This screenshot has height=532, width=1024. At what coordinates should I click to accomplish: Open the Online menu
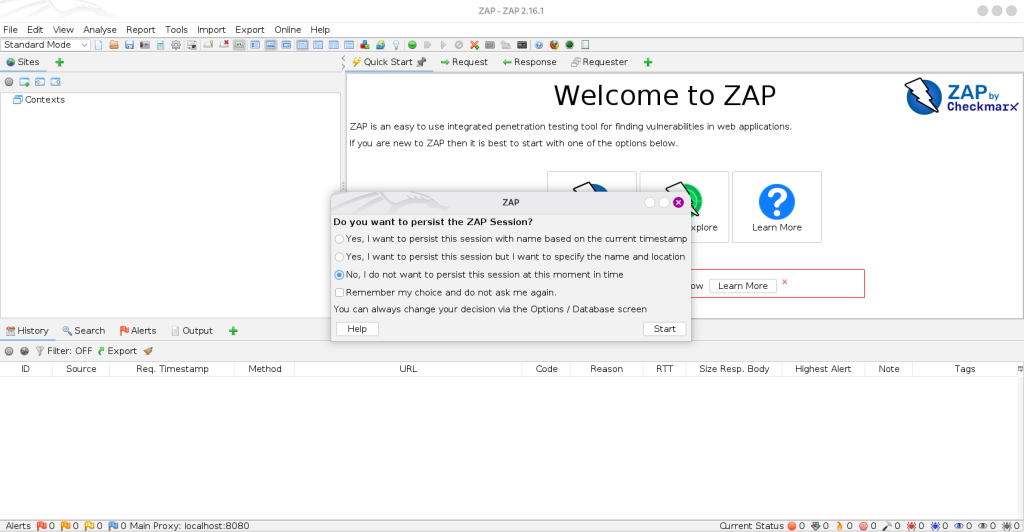click(x=287, y=29)
